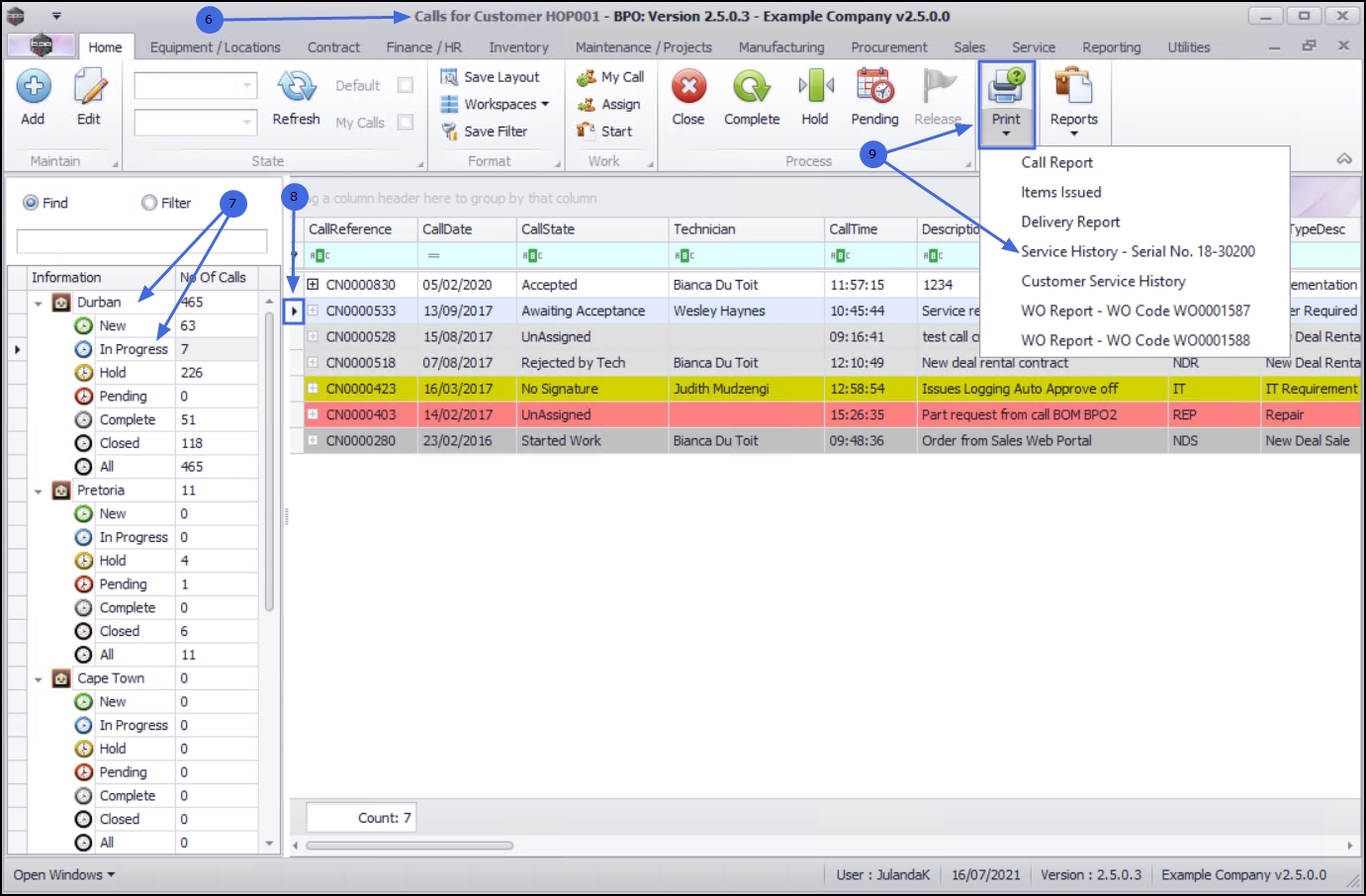Viewport: 1366px width, 896px height.
Task: Click the Assign technician icon
Action: pos(587,104)
